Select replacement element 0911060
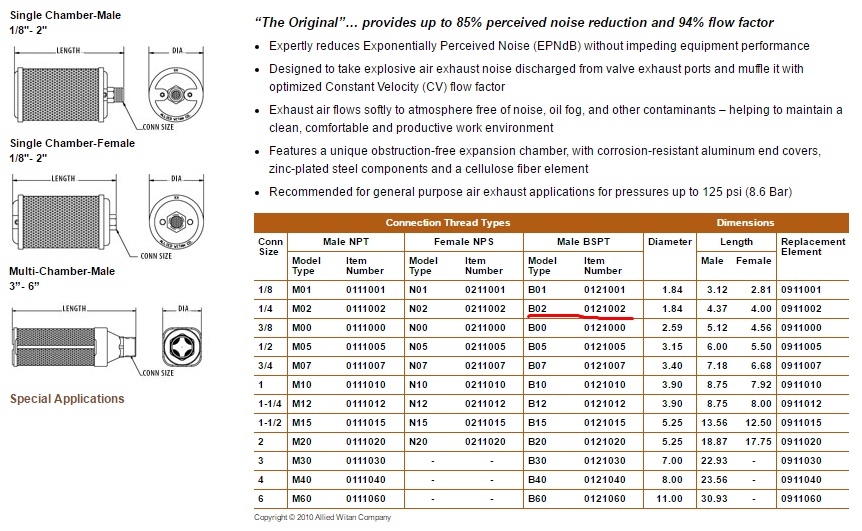Image resolution: width=862 pixels, height=531 pixels. 801,499
